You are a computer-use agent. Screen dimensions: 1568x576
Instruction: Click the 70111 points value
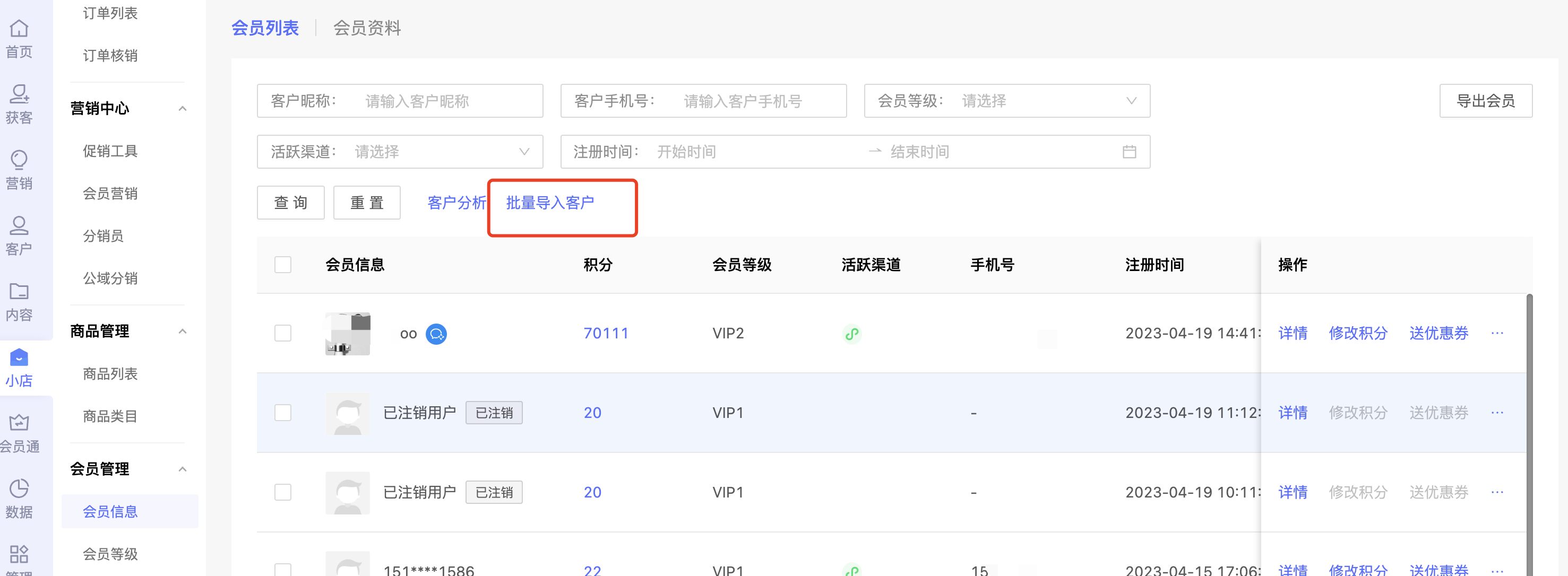pos(606,333)
